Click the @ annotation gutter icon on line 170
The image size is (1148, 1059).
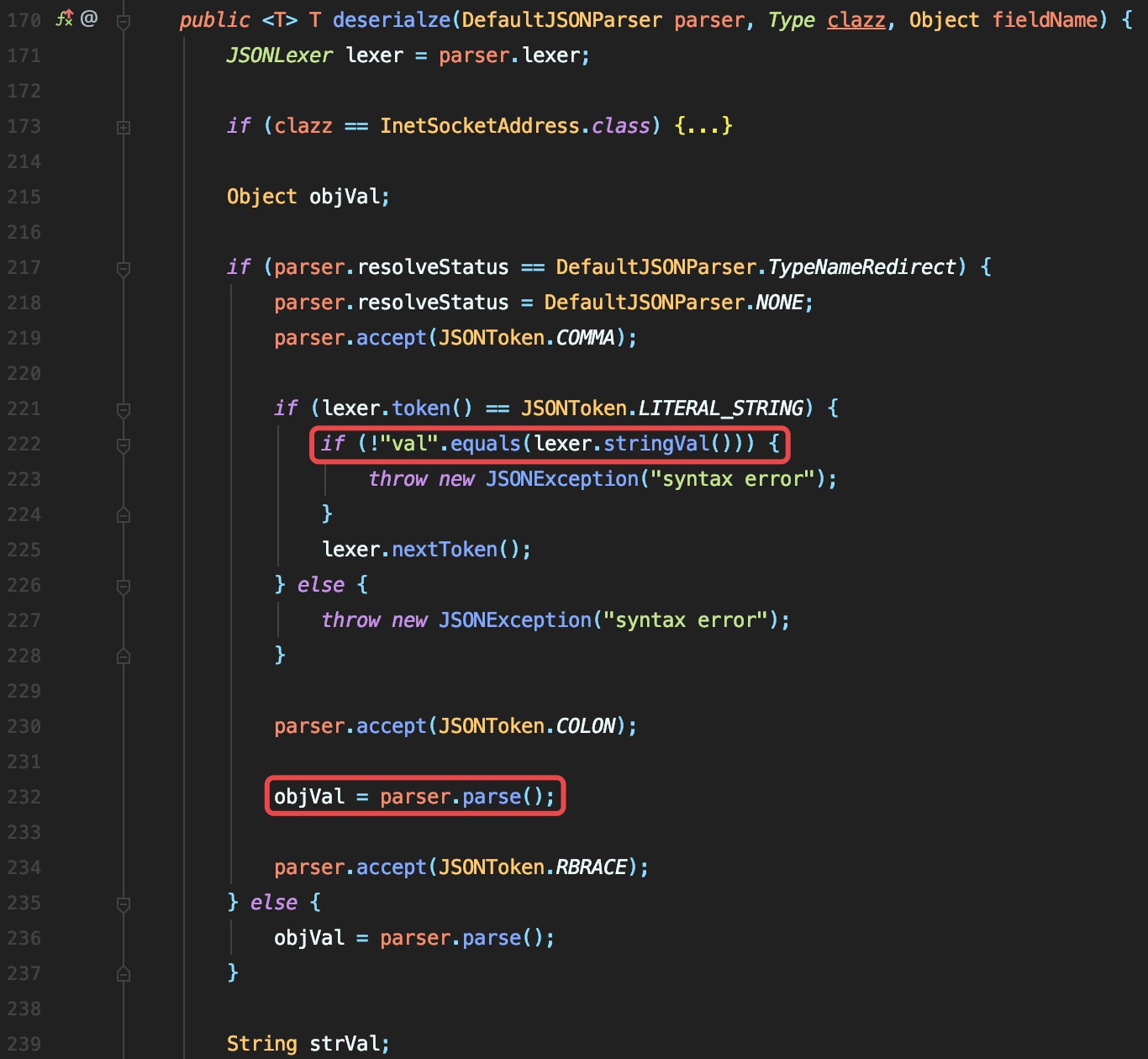tap(89, 18)
